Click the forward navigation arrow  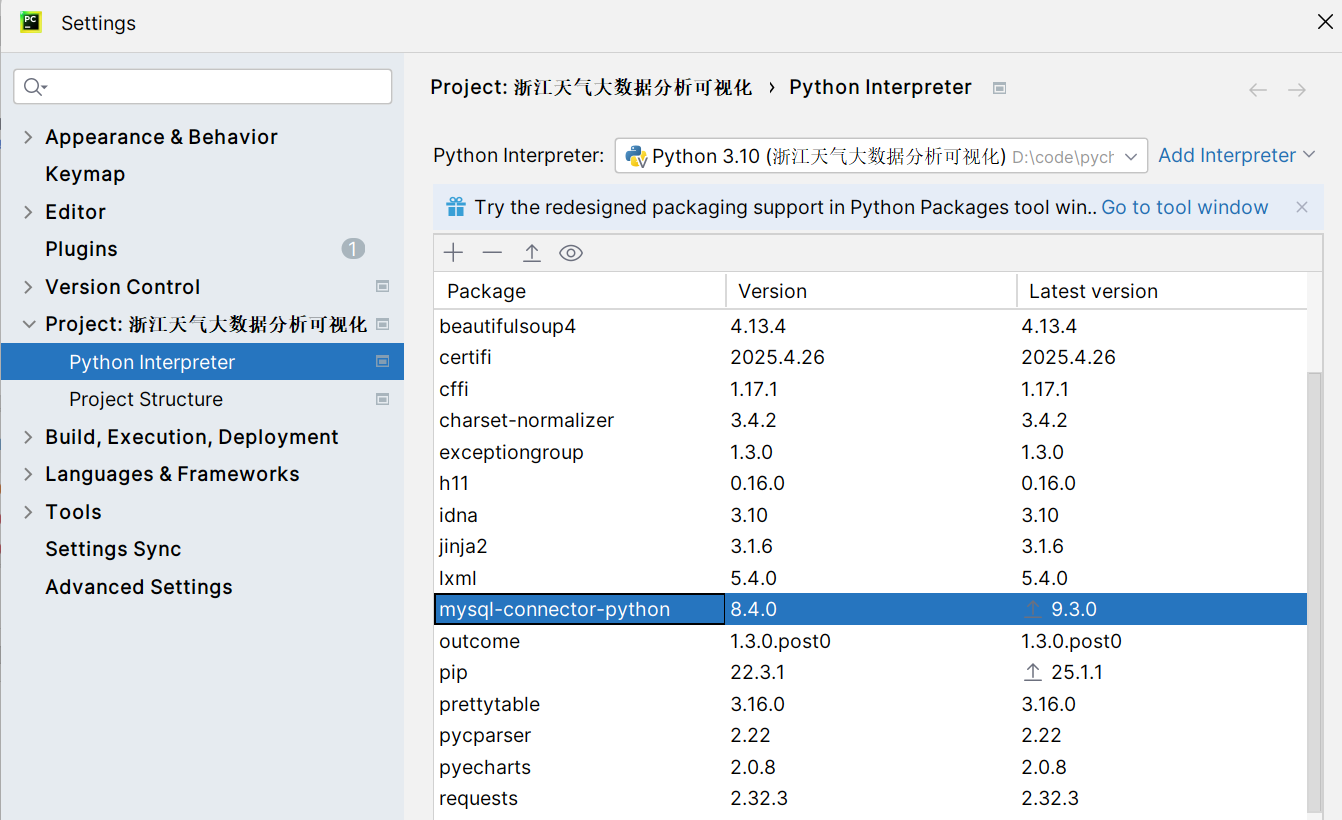1297,90
